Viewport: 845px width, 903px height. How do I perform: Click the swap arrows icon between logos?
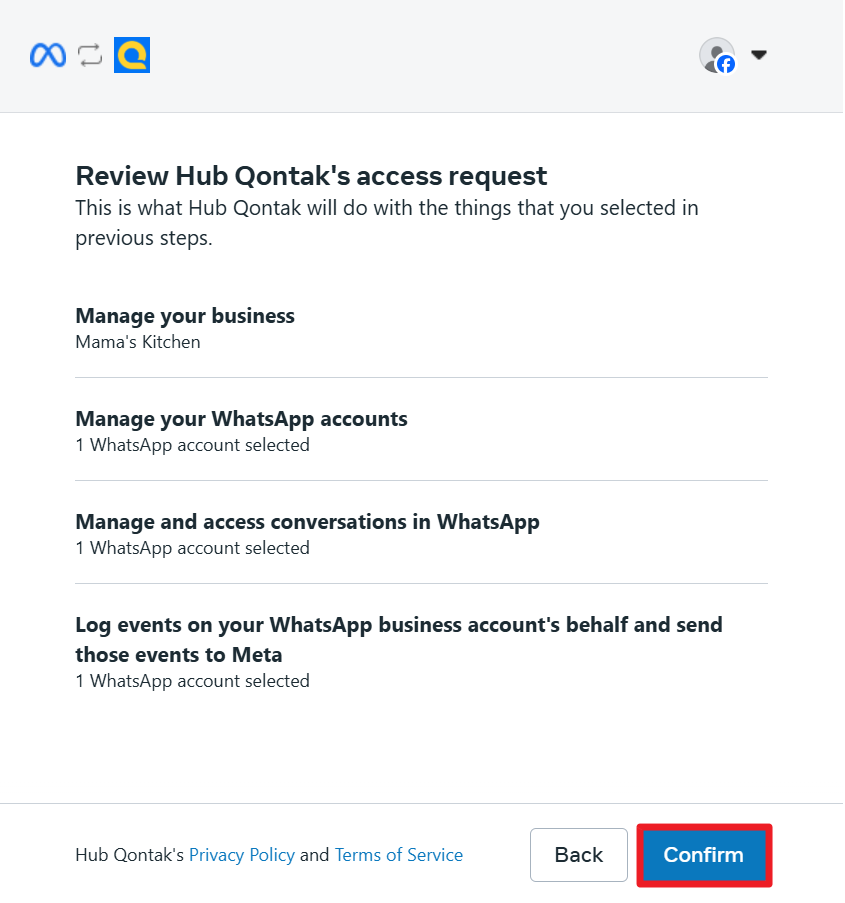pyautogui.click(x=90, y=56)
